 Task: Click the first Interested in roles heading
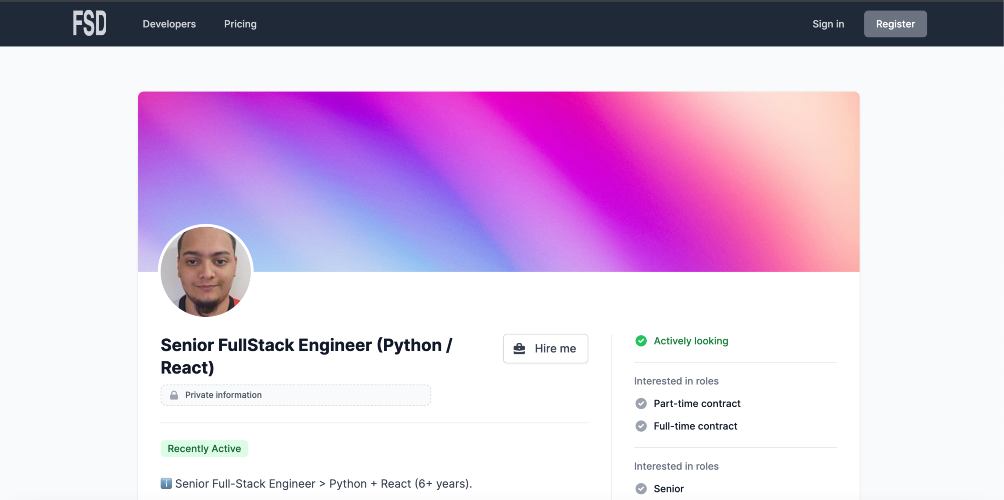(x=676, y=381)
